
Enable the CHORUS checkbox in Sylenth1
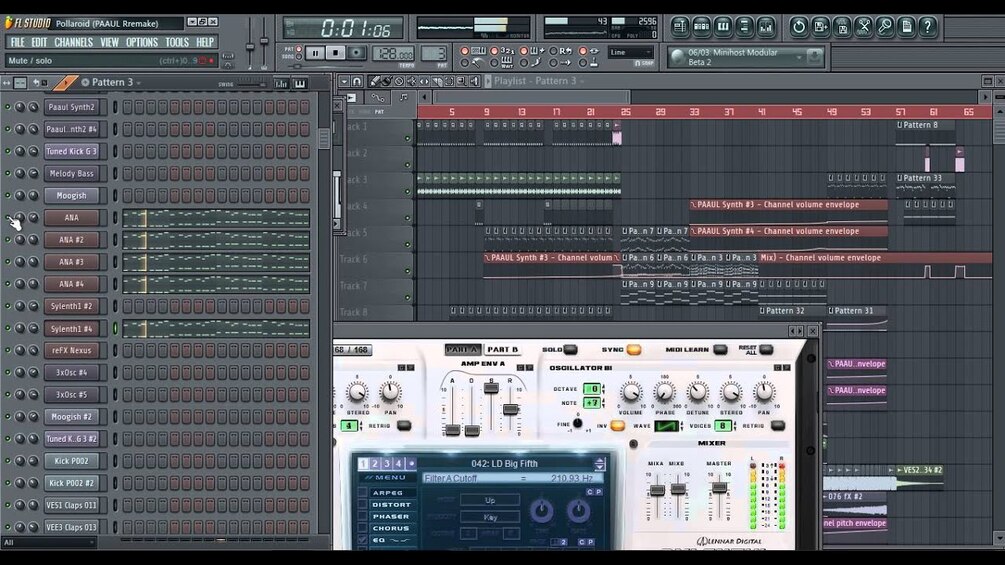pyautogui.click(x=363, y=528)
